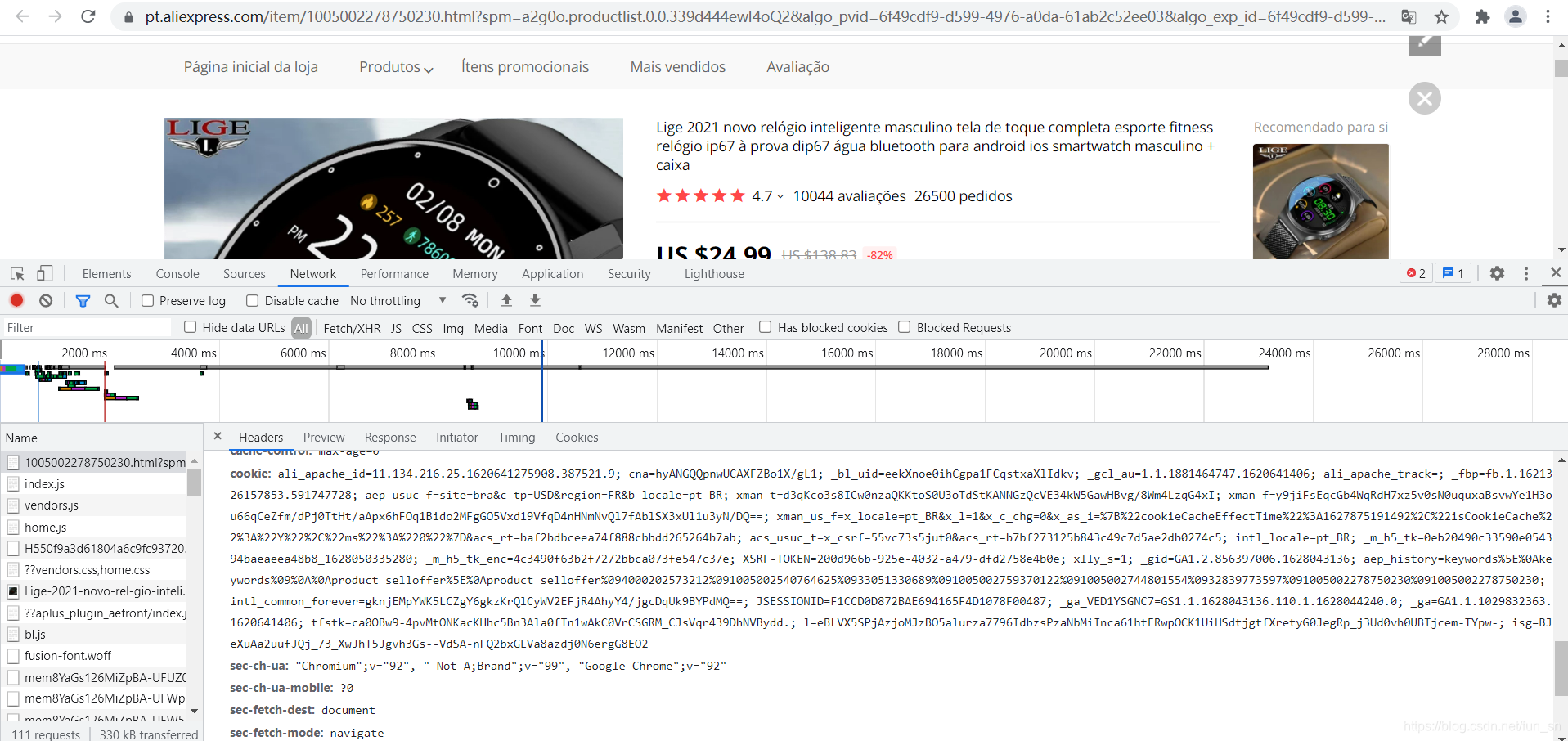Image resolution: width=1568 pixels, height=741 pixels.
Task: Bookmark this page with the star
Action: click(x=1441, y=16)
